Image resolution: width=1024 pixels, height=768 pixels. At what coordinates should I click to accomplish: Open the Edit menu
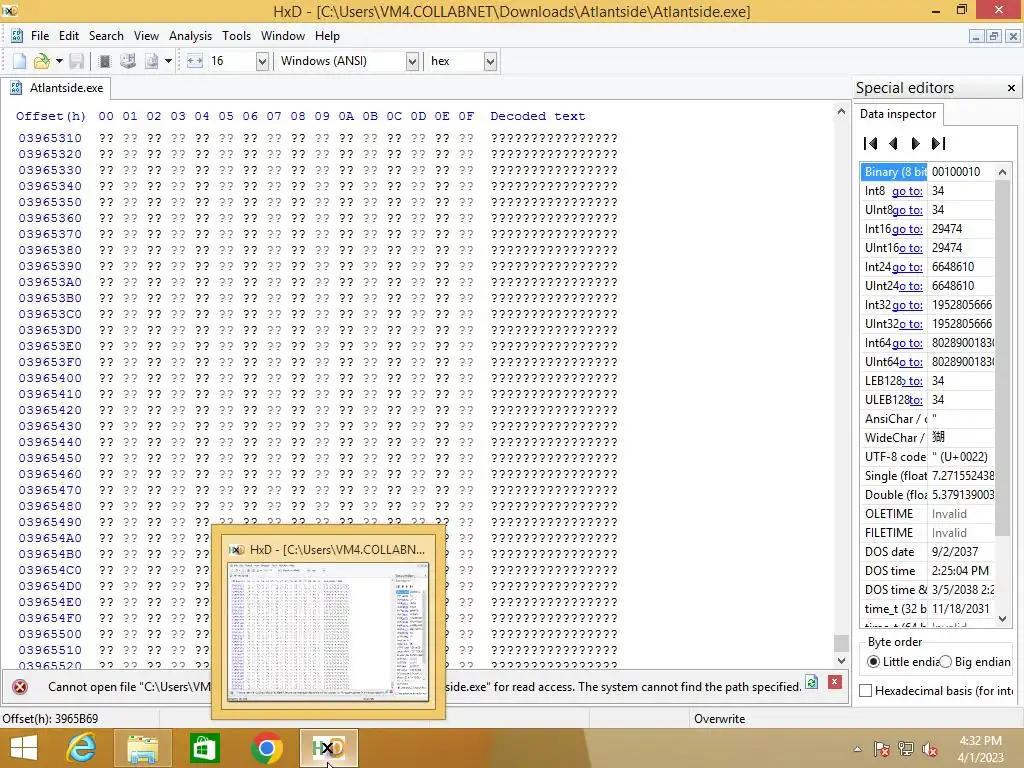(69, 36)
